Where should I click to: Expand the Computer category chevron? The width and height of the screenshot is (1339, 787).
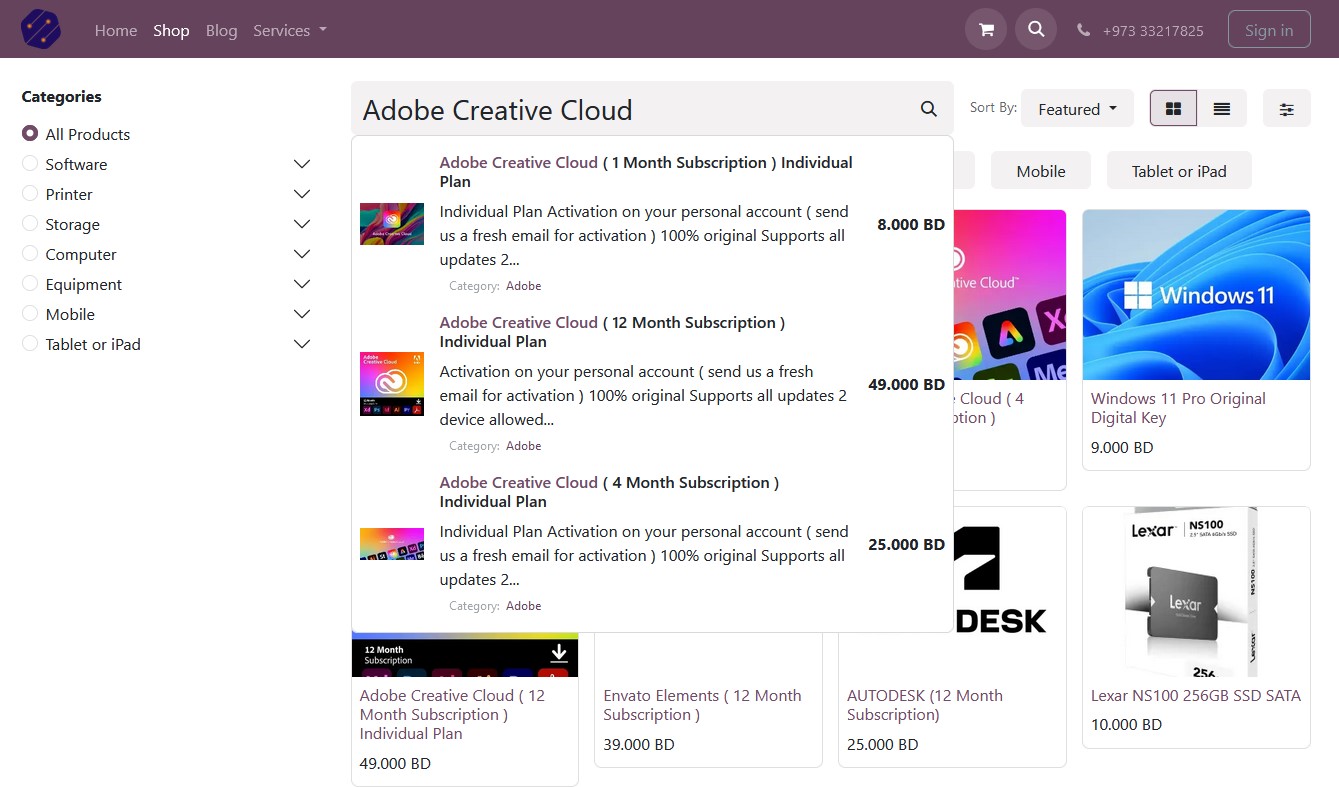[302, 254]
